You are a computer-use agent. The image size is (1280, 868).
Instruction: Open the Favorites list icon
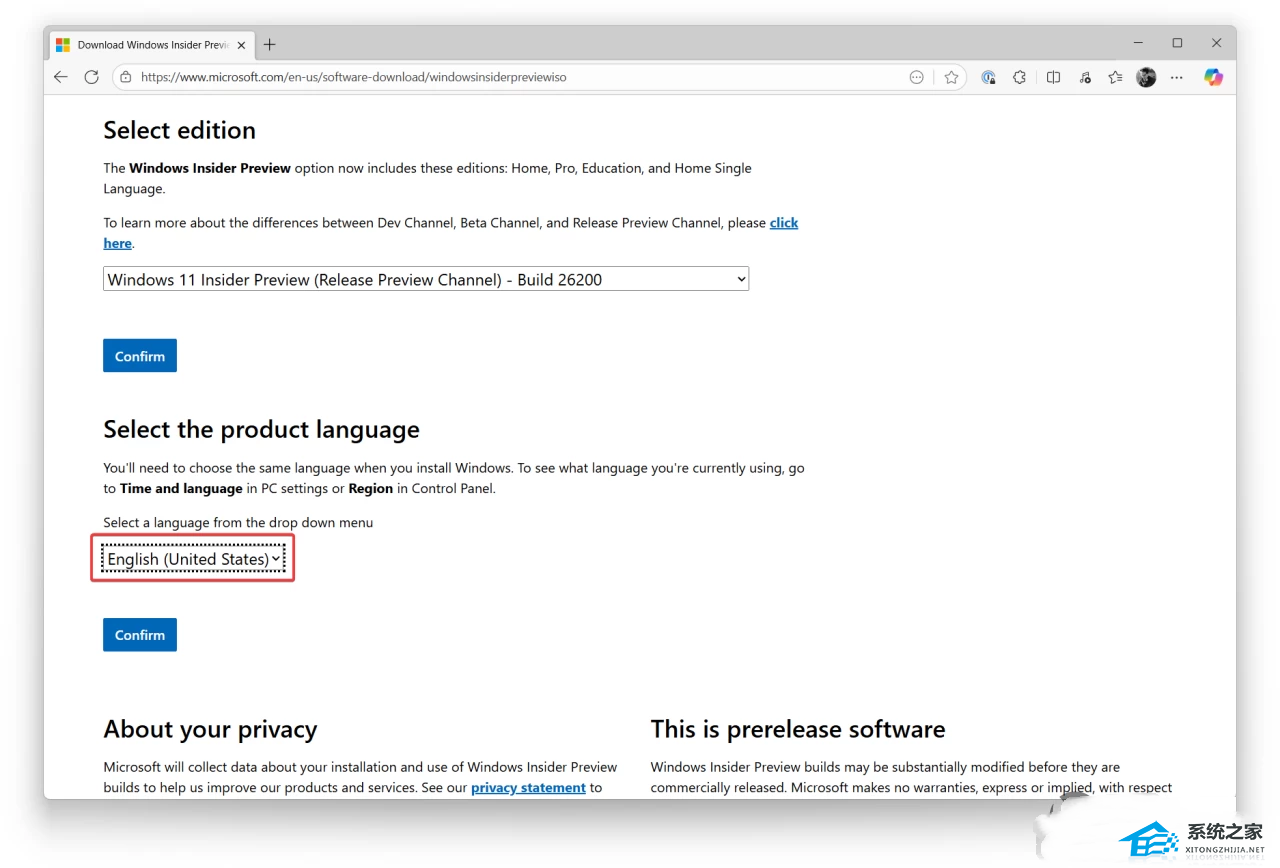click(x=1115, y=77)
